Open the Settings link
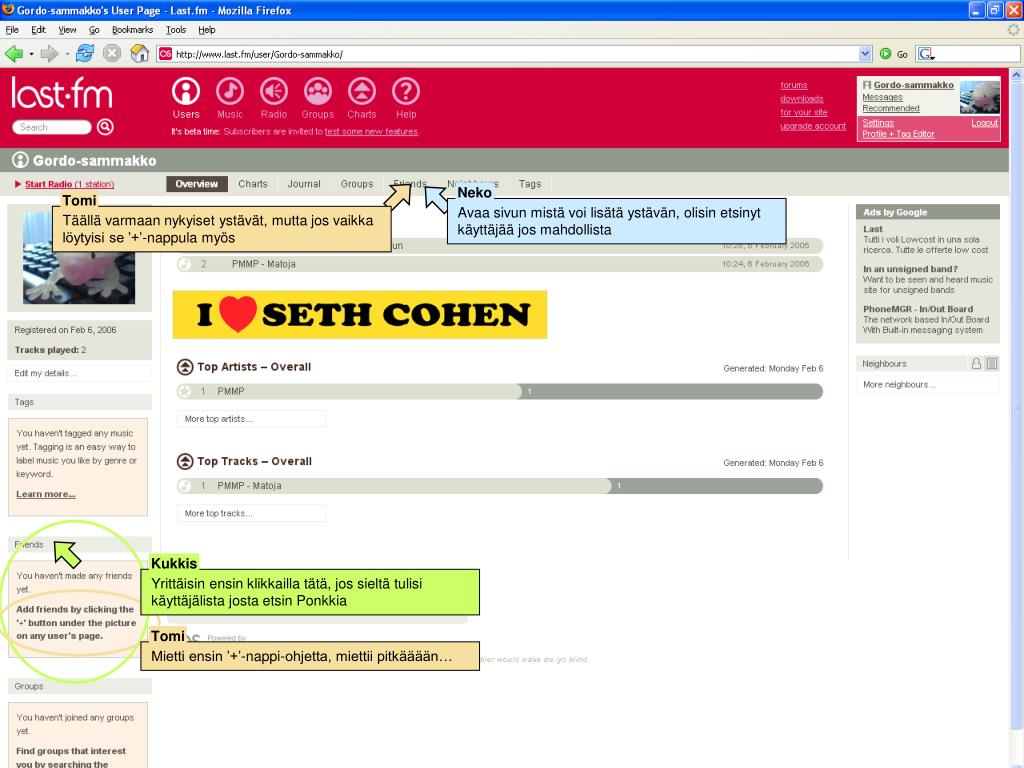Viewport: 1024px width, 768px height. click(878, 123)
